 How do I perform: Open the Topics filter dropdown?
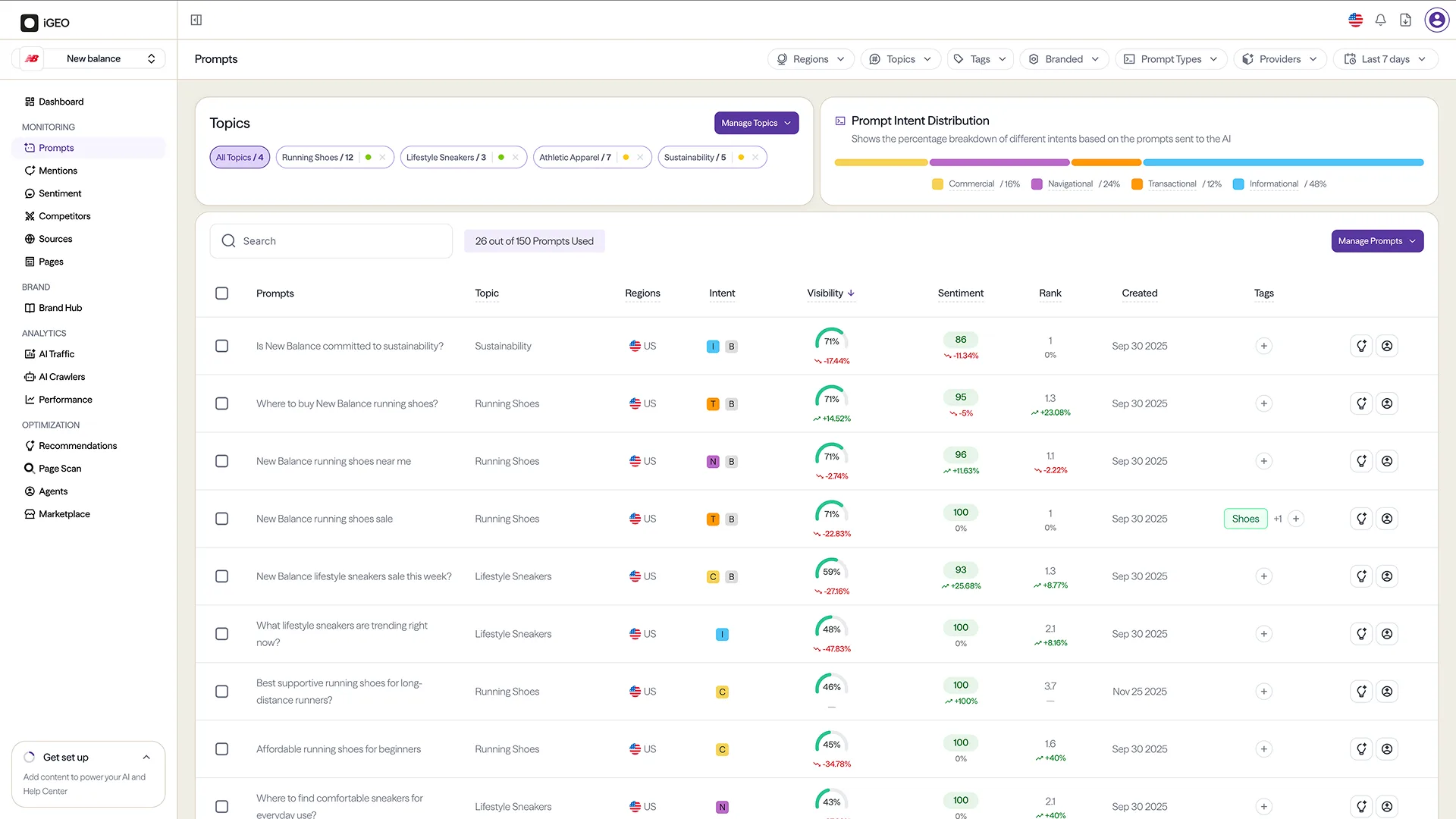(900, 59)
